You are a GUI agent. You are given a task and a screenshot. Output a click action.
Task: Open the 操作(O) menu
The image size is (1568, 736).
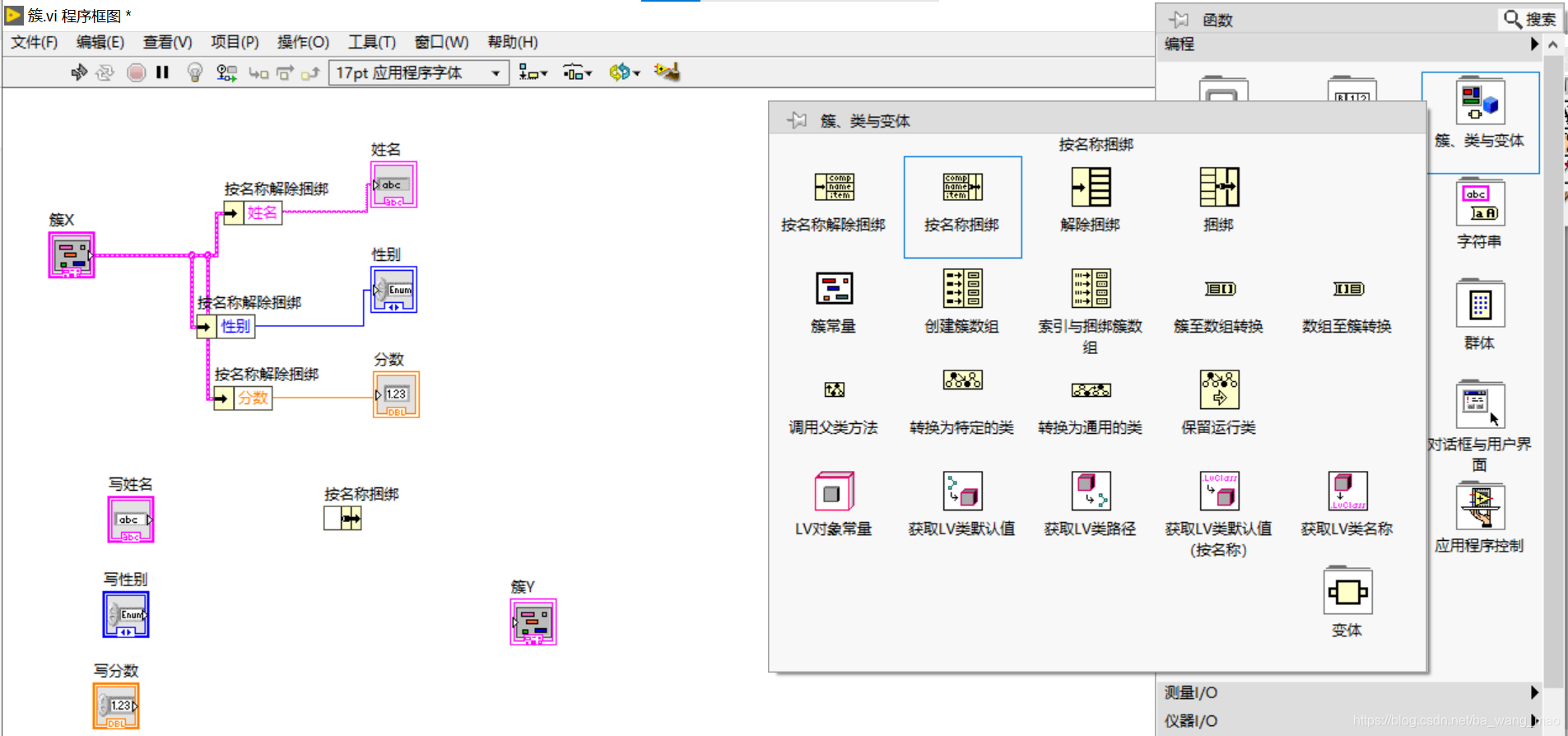coord(303,42)
